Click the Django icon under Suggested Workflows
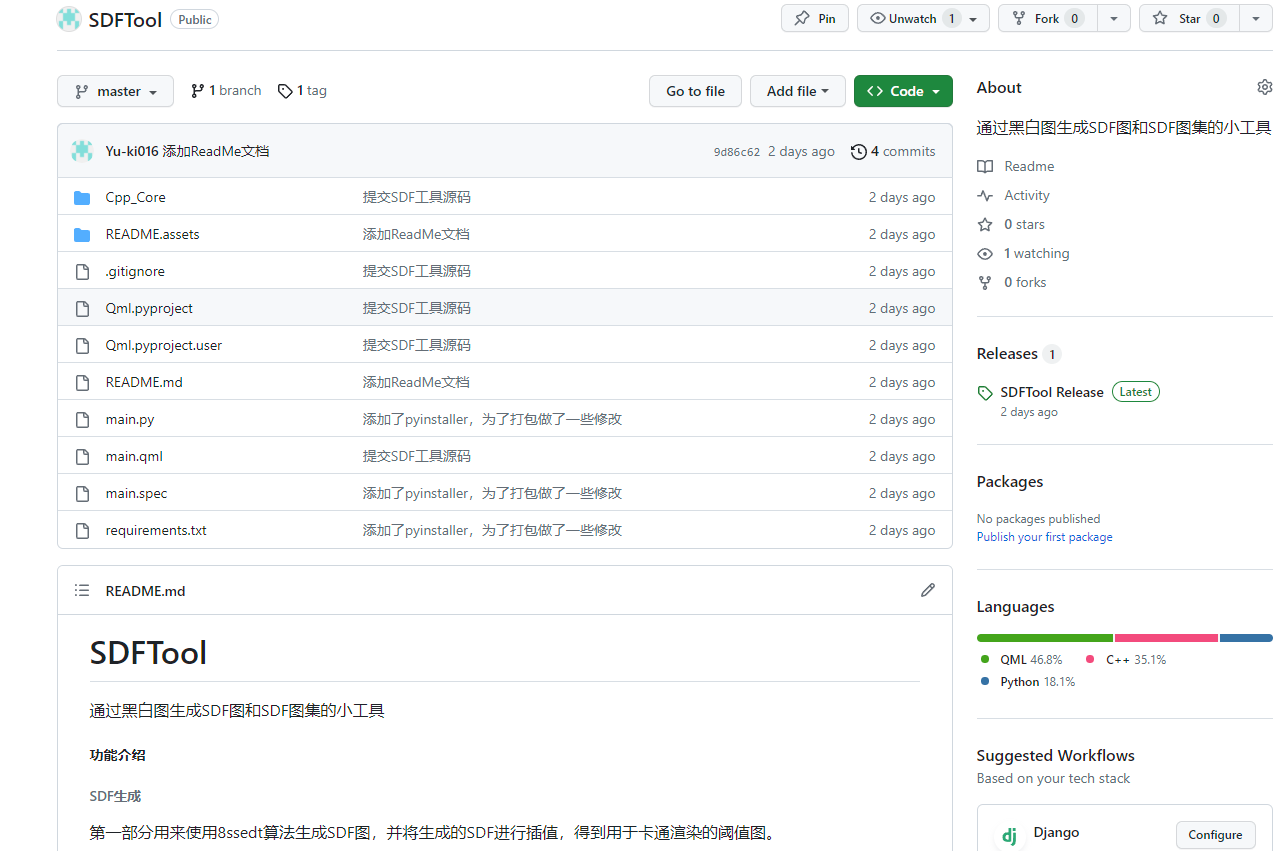 coord(1007,832)
